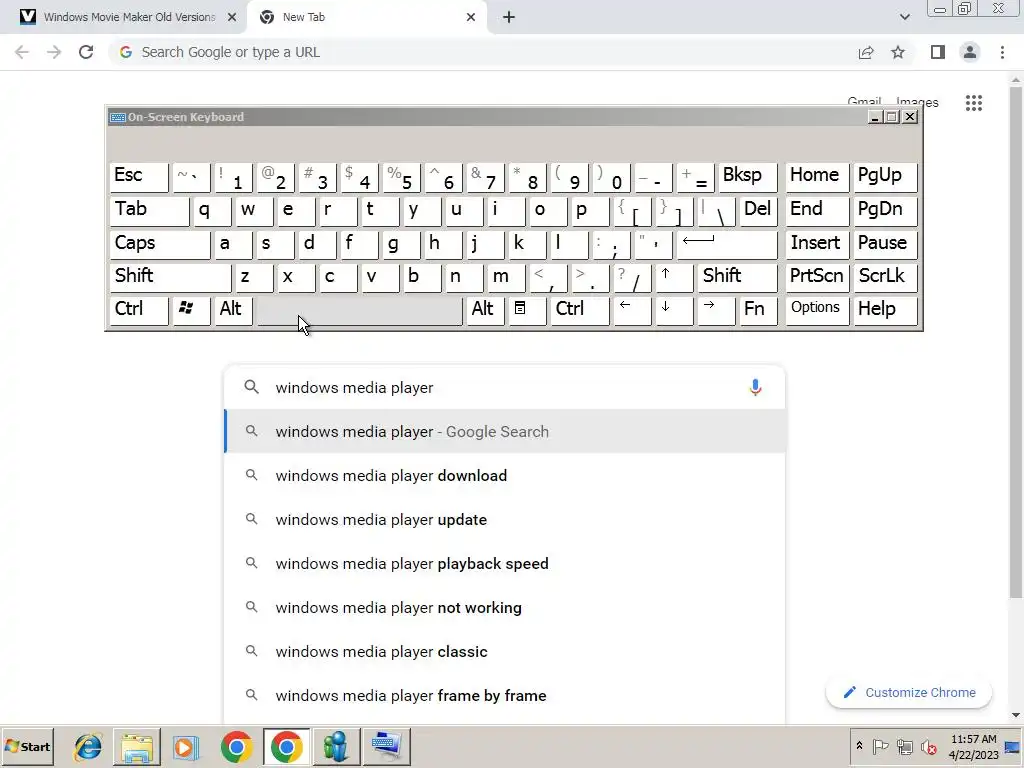Select the New Tab tab
The image size is (1024, 768).
(x=366, y=18)
